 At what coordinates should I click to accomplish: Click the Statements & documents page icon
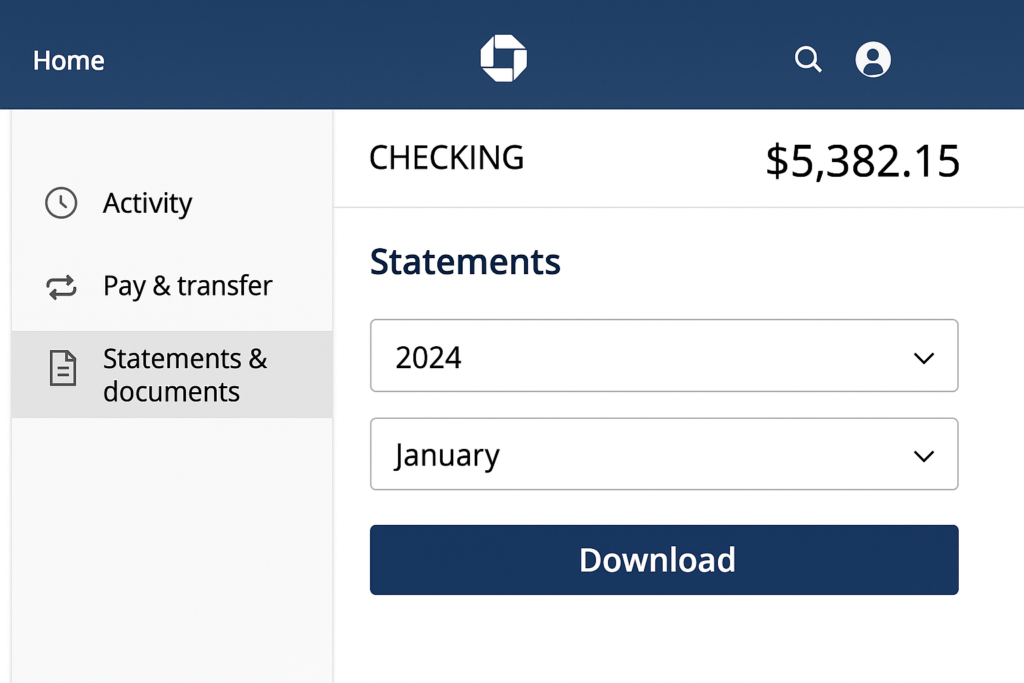(x=63, y=369)
